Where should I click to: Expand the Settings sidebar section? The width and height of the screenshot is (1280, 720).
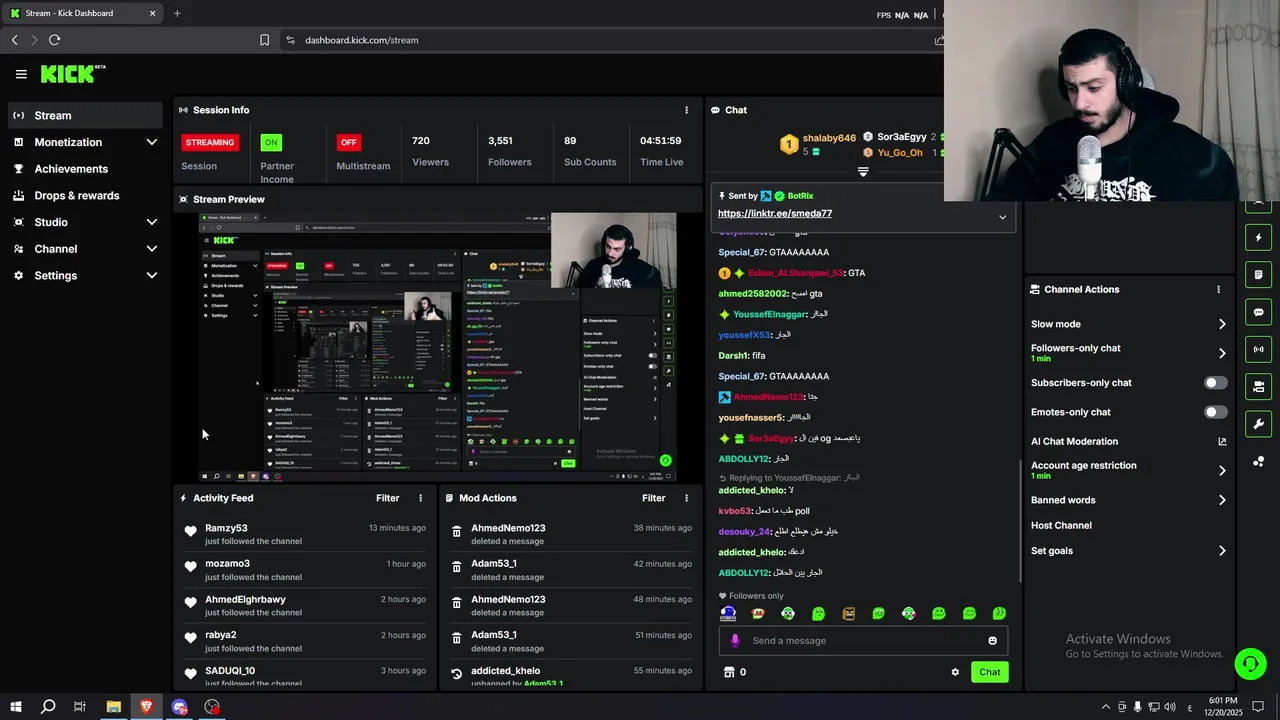pyautogui.click(x=152, y=275)
